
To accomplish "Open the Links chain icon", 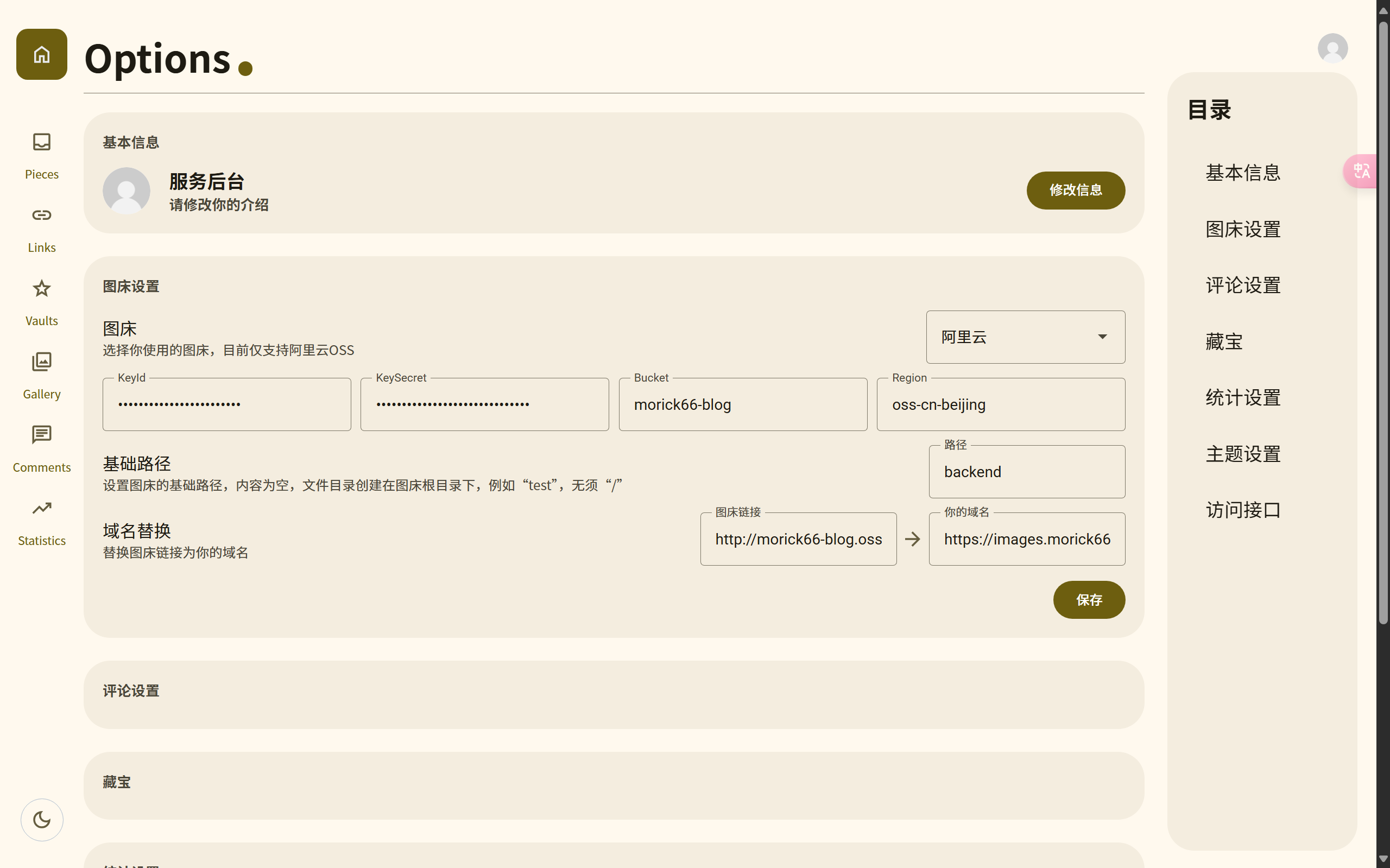I will pyautogui.click(x=41, y=216).
